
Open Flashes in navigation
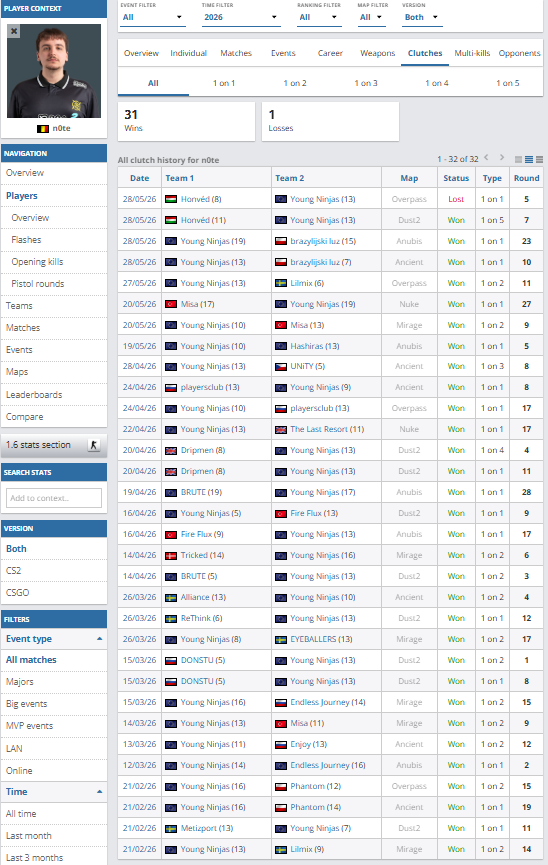pos(54,239)
